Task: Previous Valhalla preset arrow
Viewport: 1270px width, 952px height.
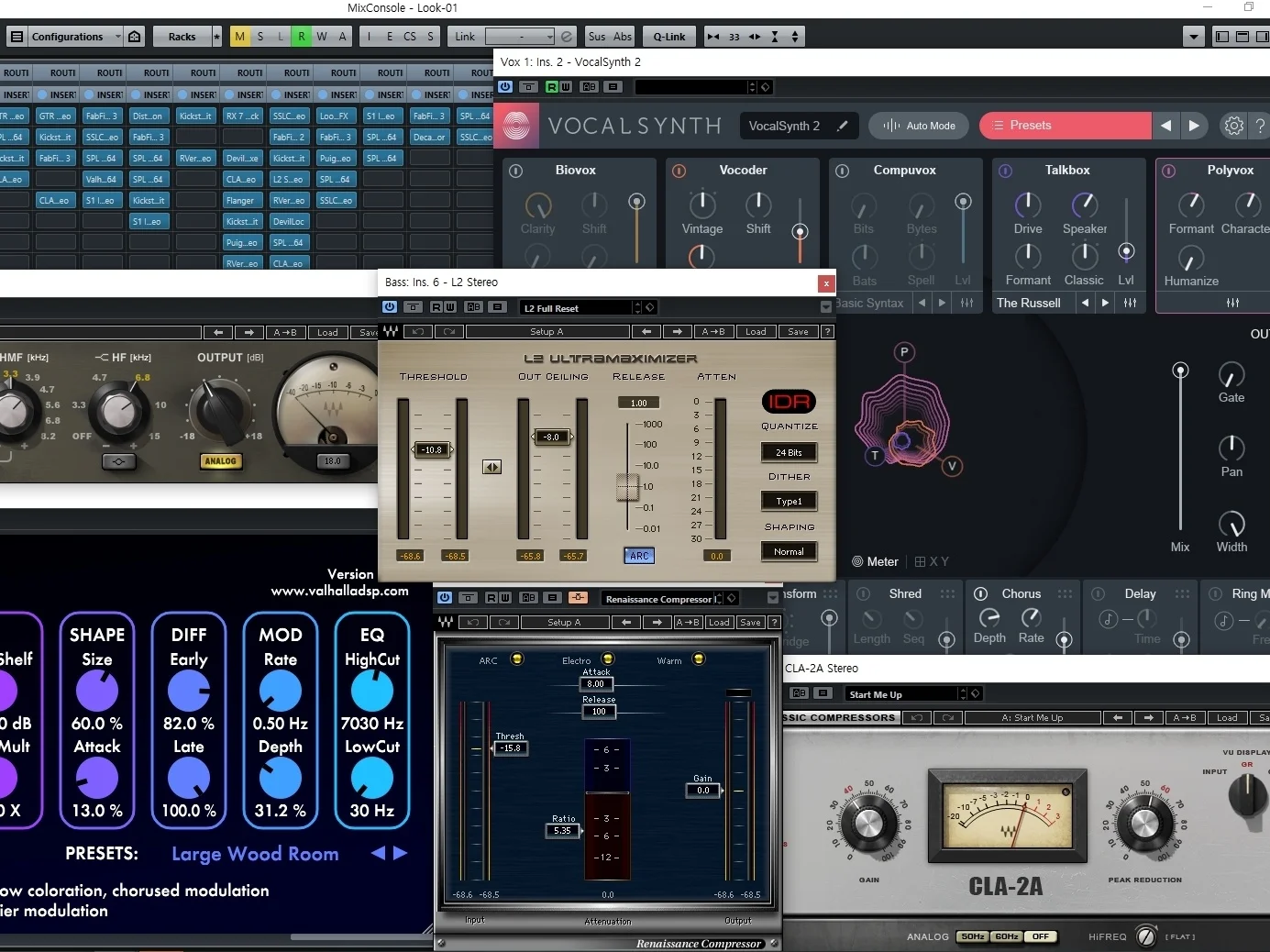Action: (x=378, y=853)
